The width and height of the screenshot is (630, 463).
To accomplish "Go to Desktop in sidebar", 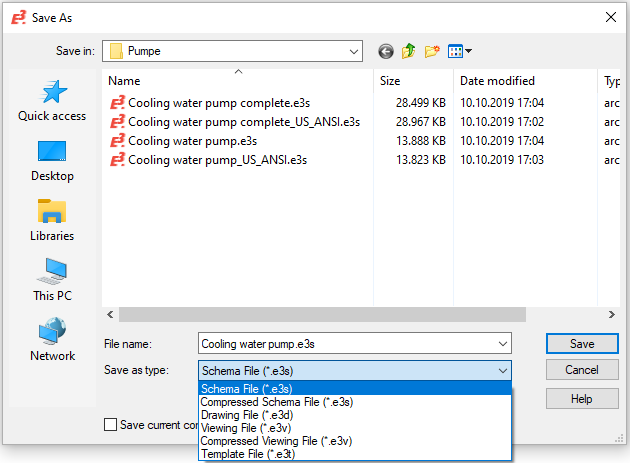I will coord(52,160).
